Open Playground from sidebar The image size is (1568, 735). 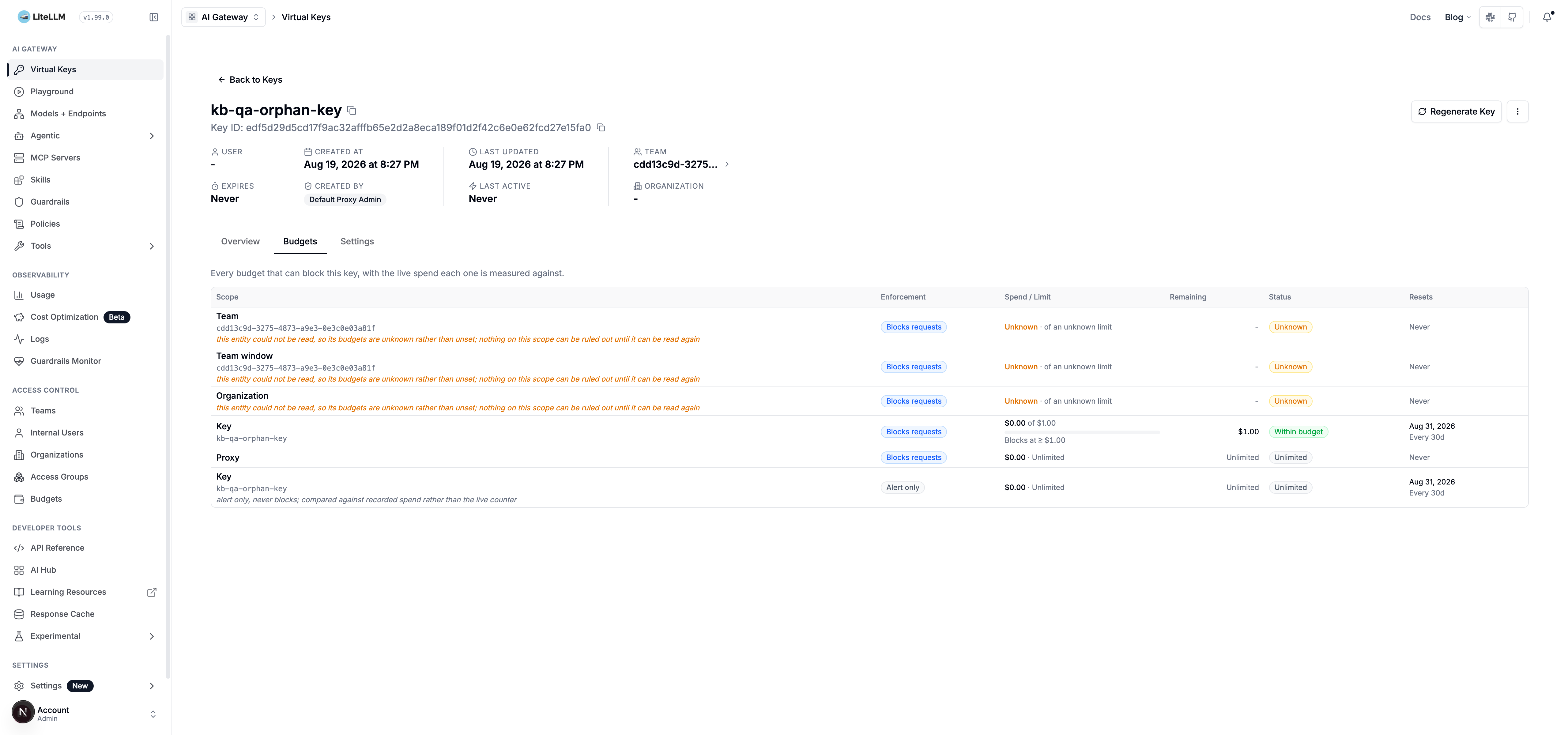(85, 91)
